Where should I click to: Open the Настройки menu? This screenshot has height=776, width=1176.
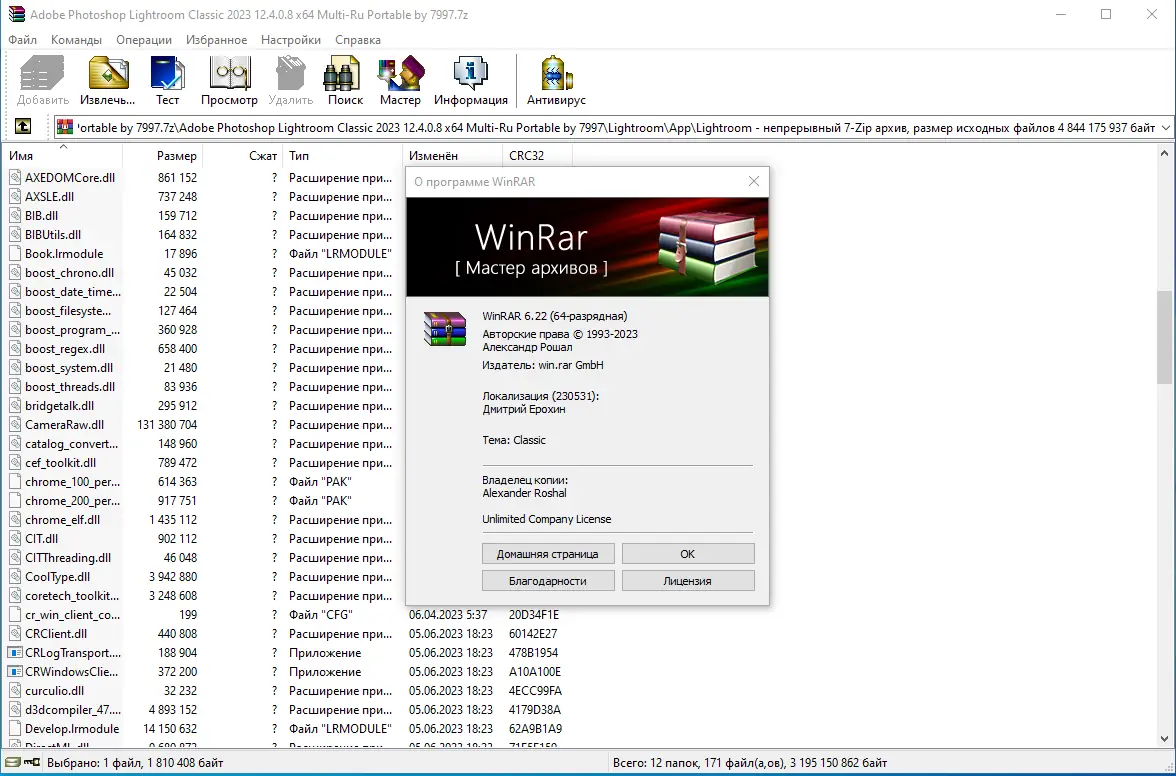point(291,40)
